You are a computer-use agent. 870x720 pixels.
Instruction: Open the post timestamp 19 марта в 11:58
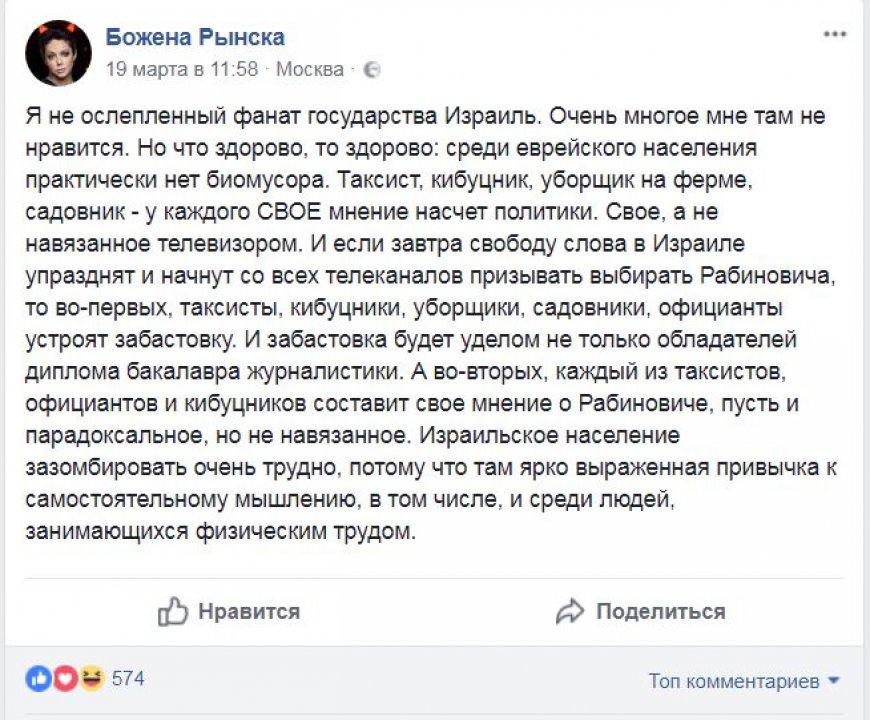(182, 70)
